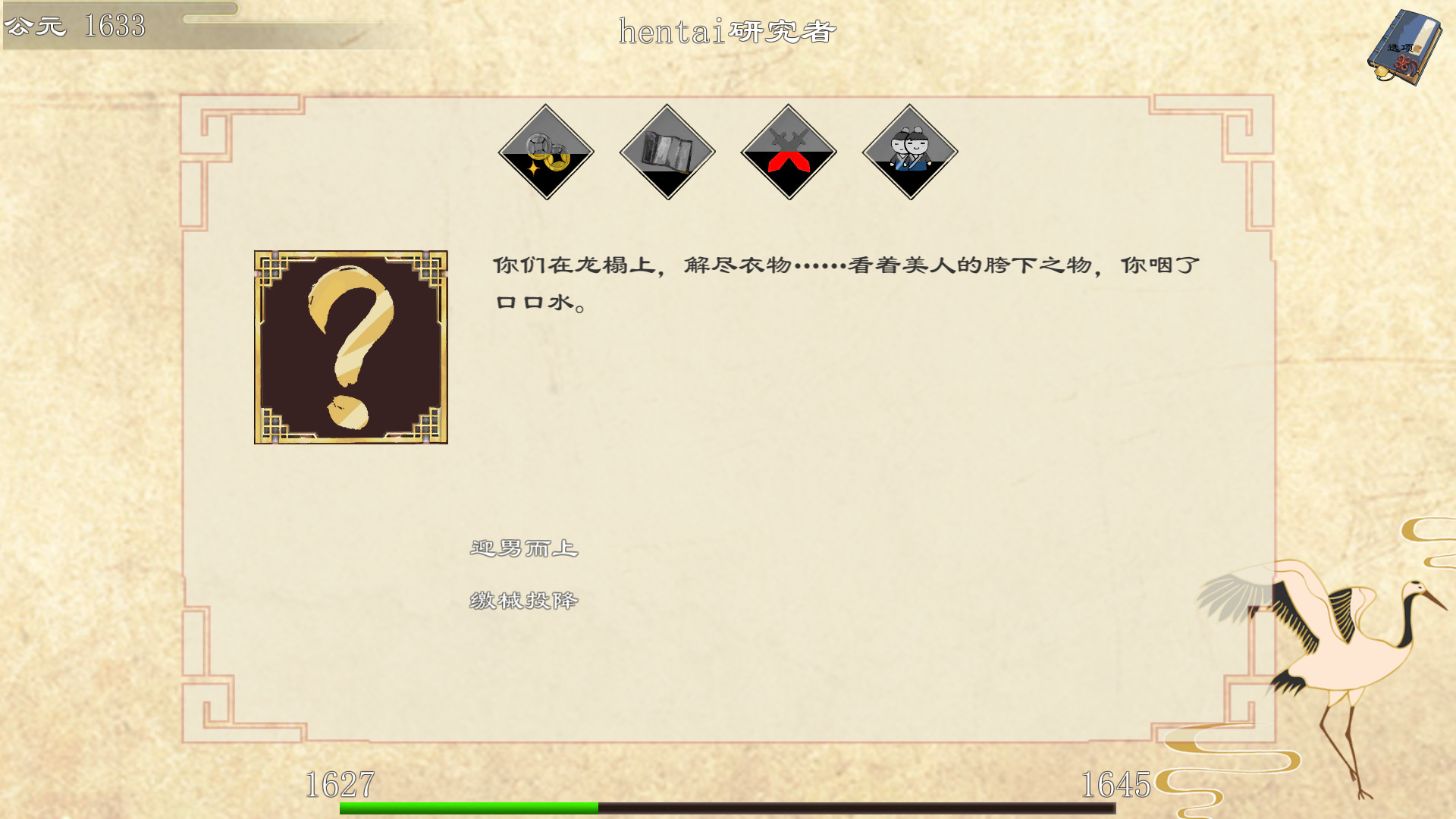Click the 公元 1633 year label
This screenshot has height=819, width=1456.
click(x=74, y=26)
